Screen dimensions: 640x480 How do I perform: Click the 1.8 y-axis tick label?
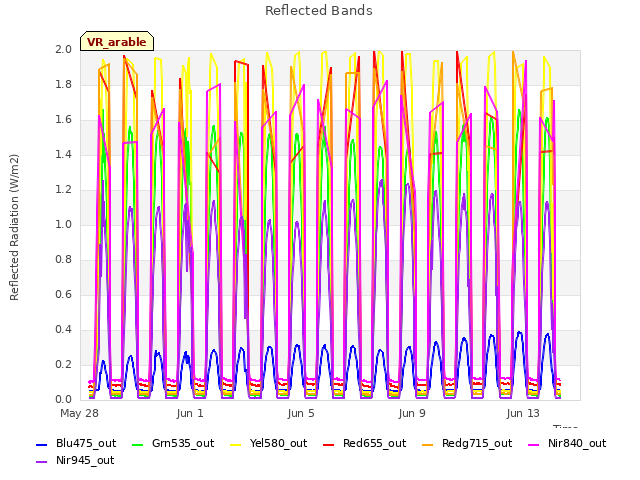63,84
